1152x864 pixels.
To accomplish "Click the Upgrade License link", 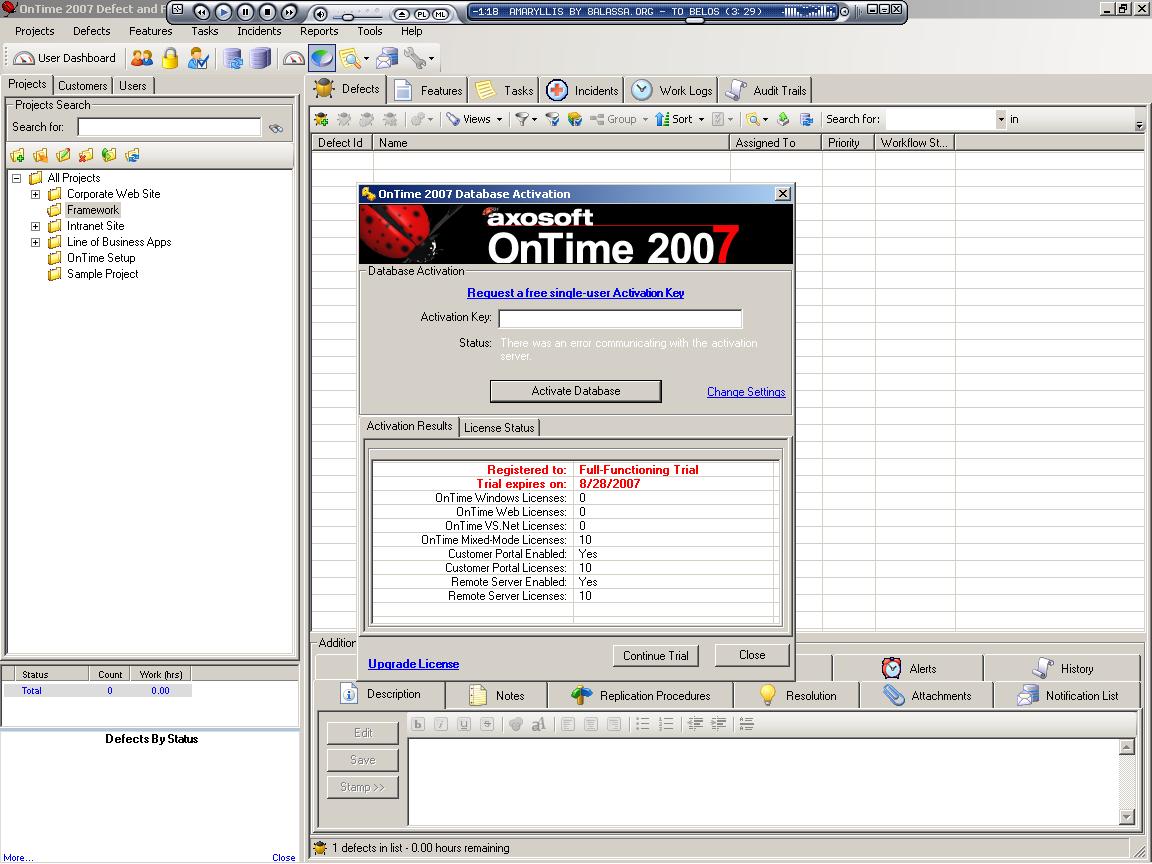I will 414,663.
